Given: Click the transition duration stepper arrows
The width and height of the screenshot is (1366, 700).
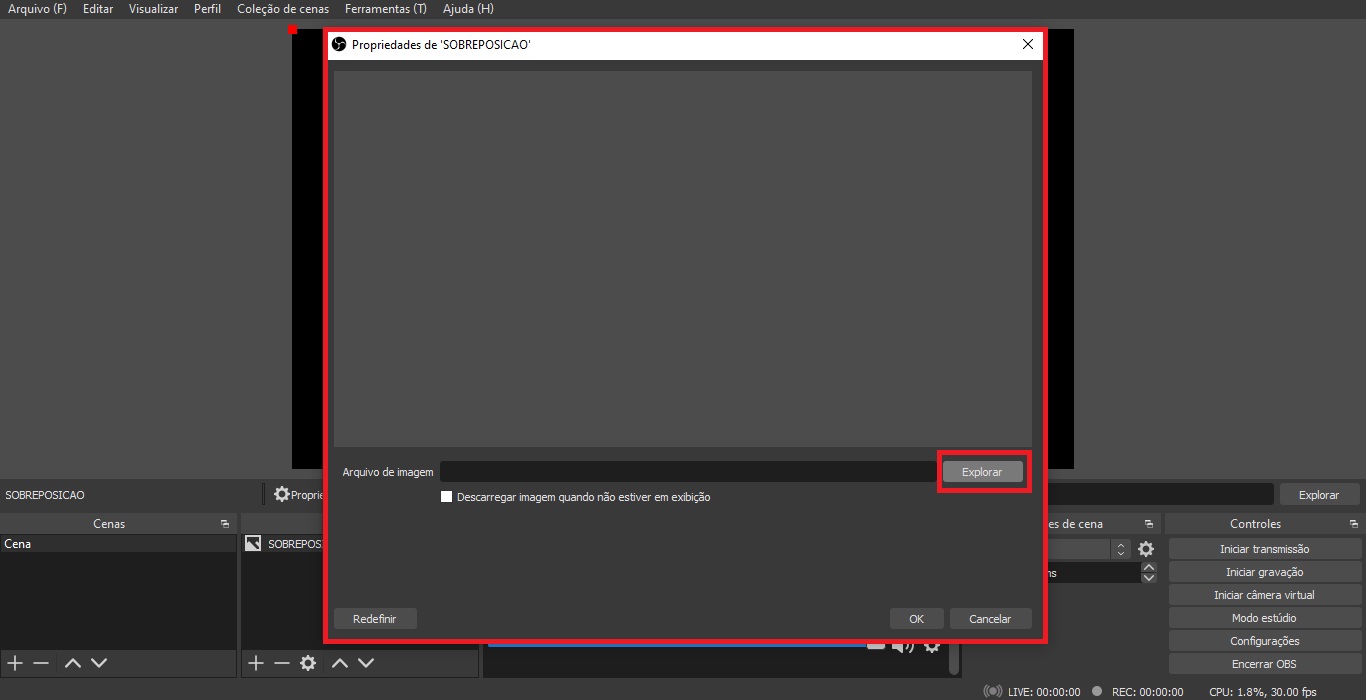Looking at the screenshot, I should (x=1149, y=573).
